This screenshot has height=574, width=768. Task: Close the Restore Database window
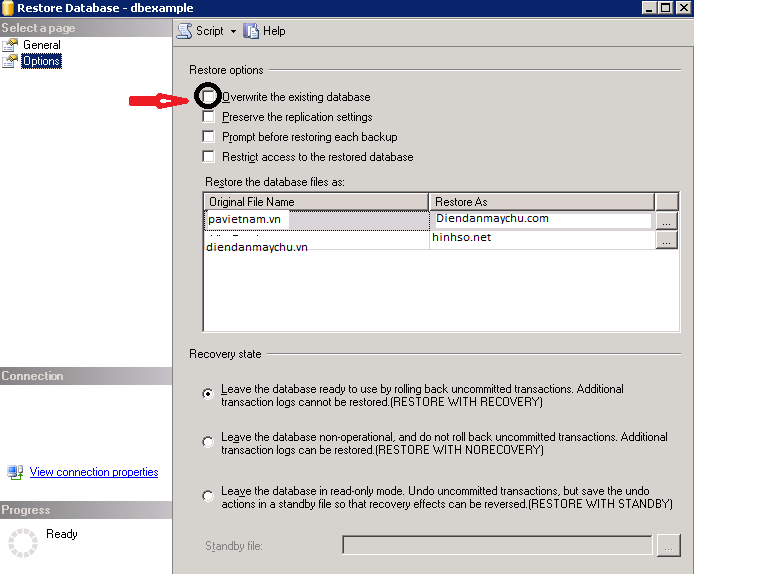click(x=683, y=8)
